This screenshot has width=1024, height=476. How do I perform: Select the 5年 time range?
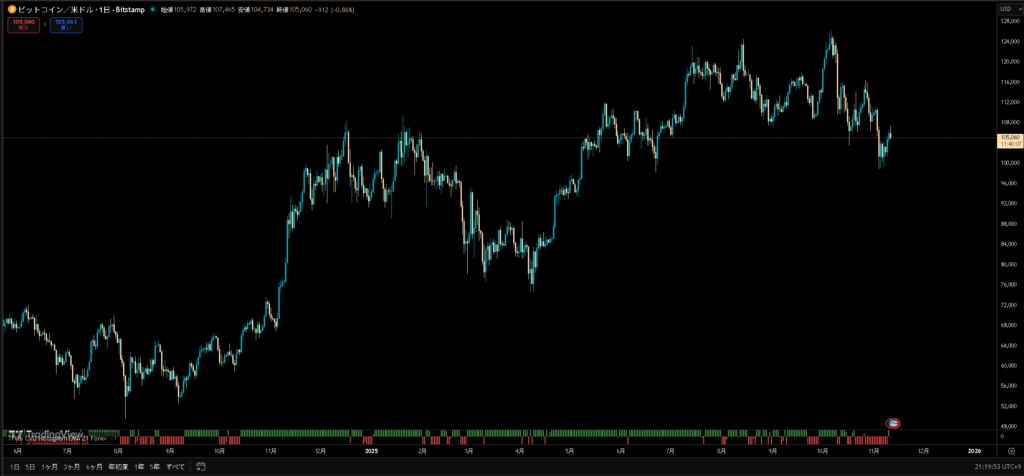click(x=155, y=467)
